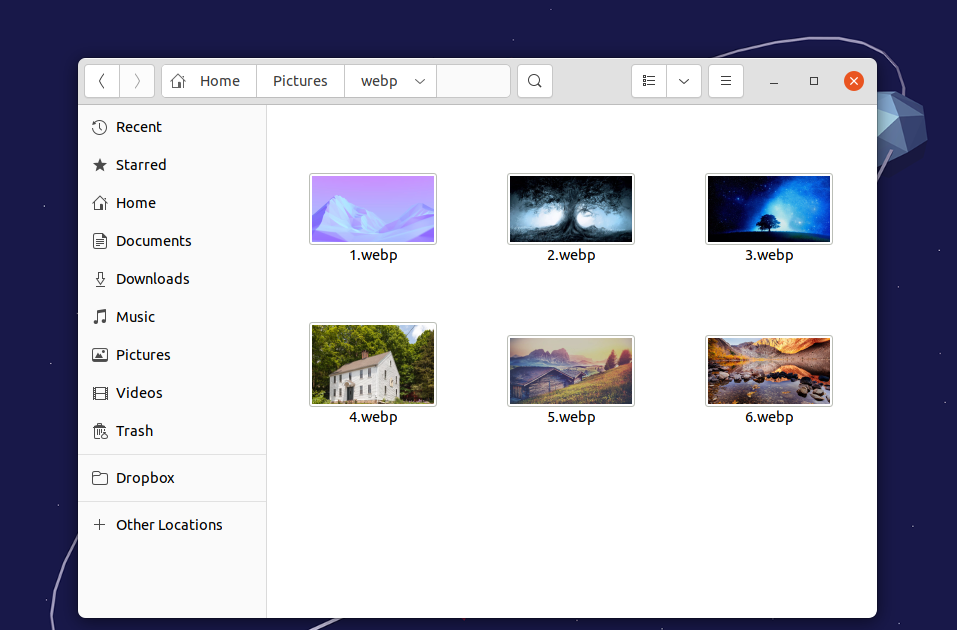Select Pictures in the path bar

(x=300, y=81)
